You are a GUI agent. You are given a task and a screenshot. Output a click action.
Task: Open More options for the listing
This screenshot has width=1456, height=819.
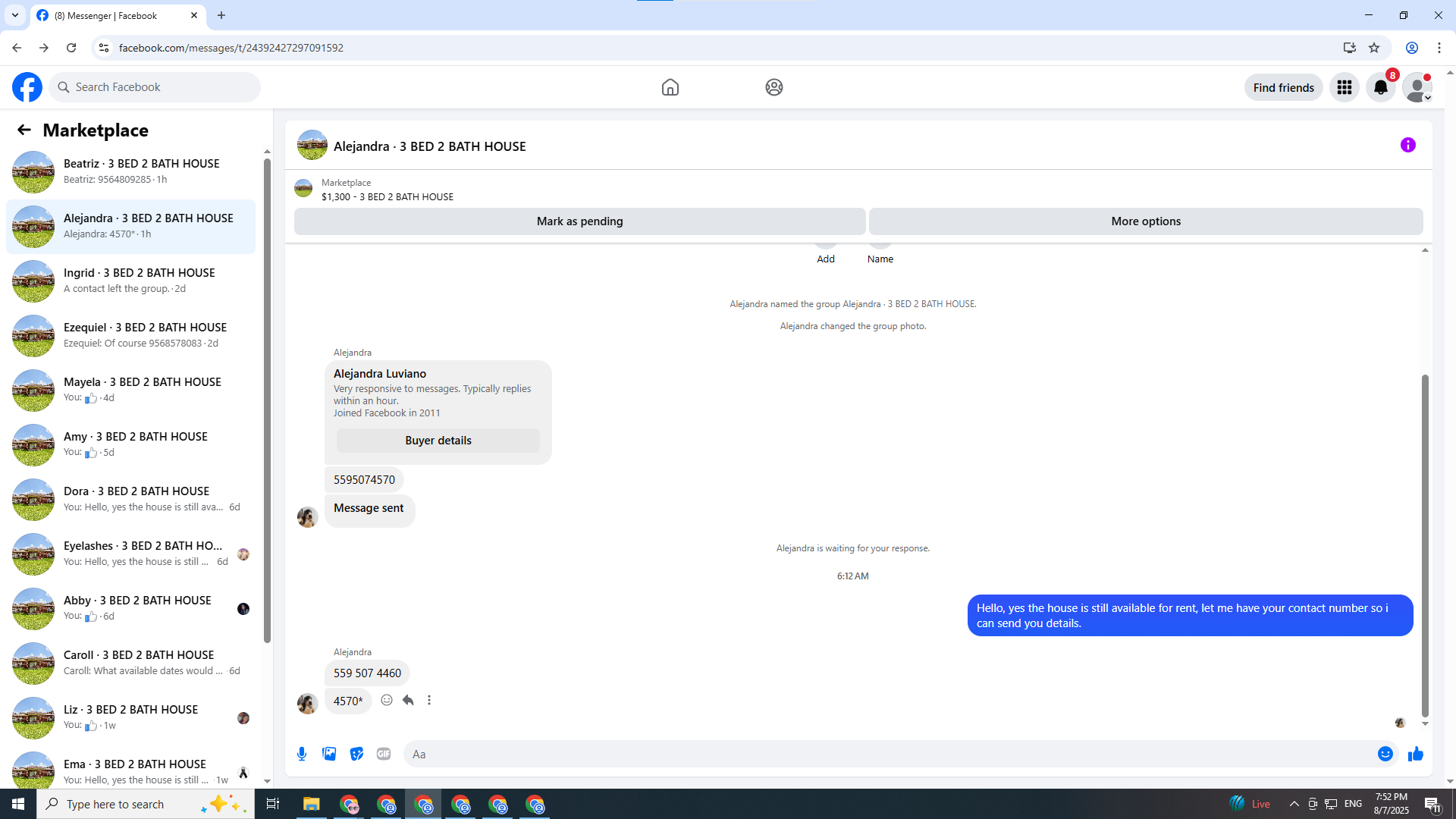click(1146, 221)
